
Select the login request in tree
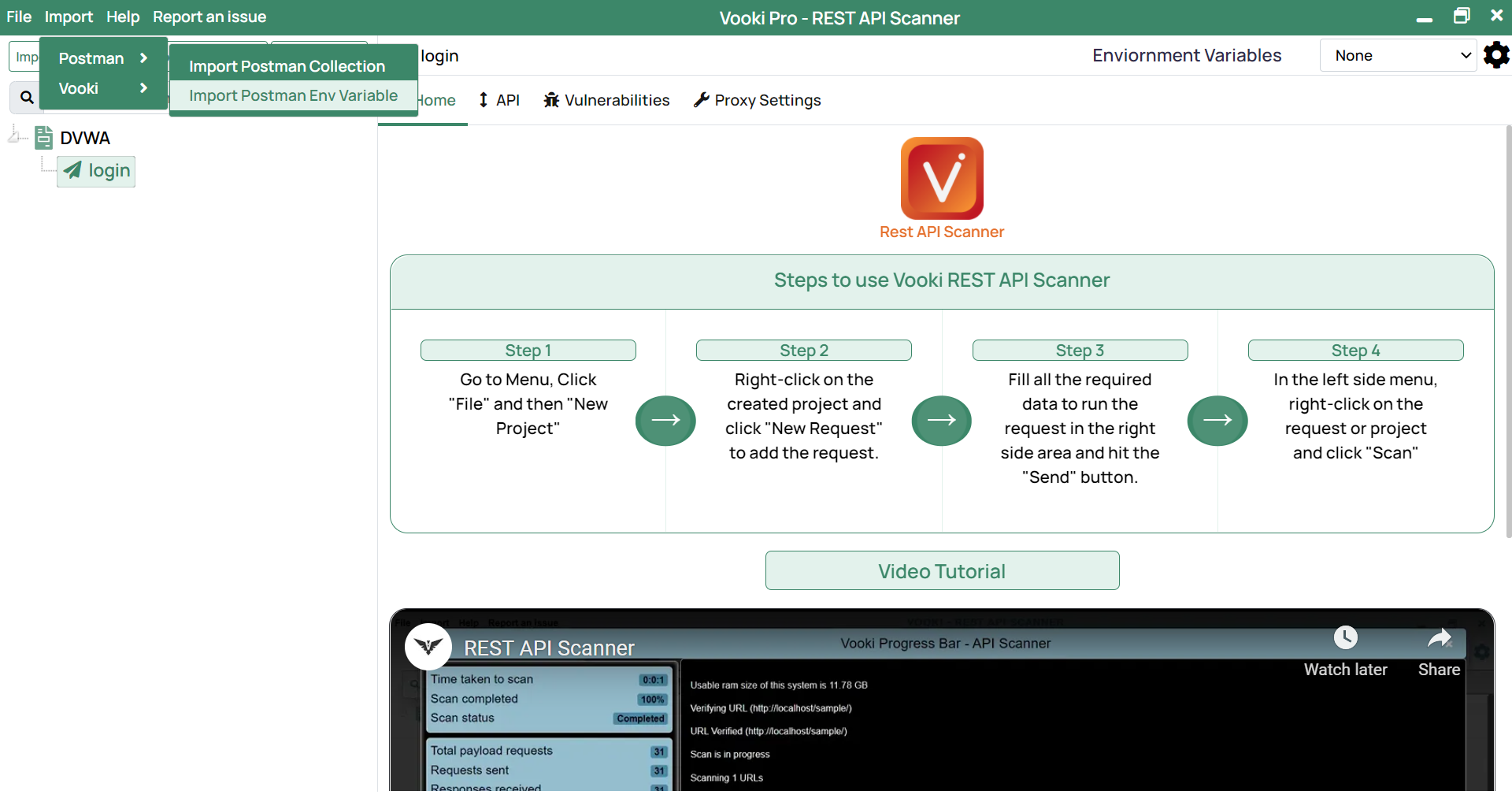[97, 171]
